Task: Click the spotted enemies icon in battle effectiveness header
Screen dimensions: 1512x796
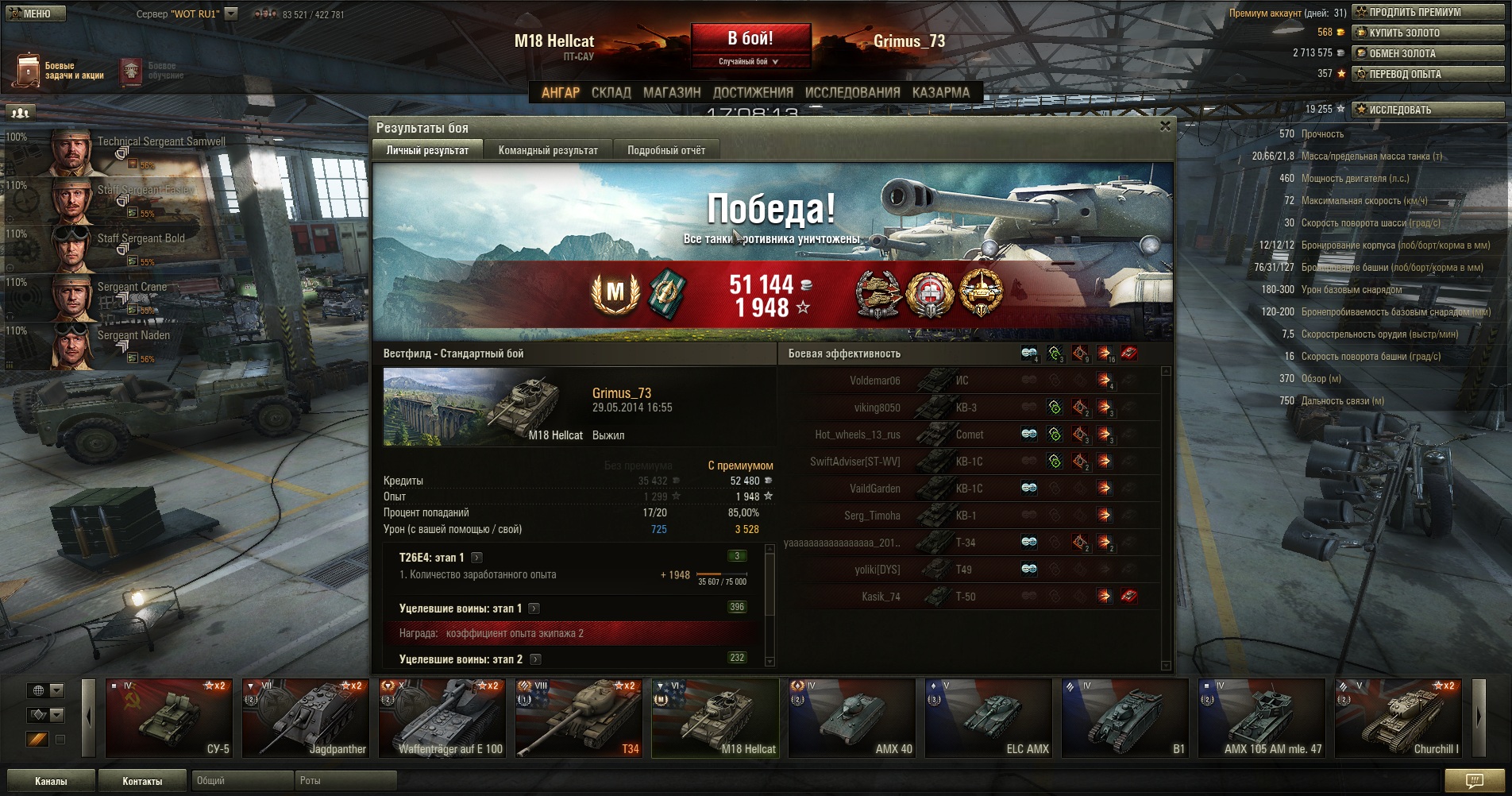Action: tap(1029, 354)
